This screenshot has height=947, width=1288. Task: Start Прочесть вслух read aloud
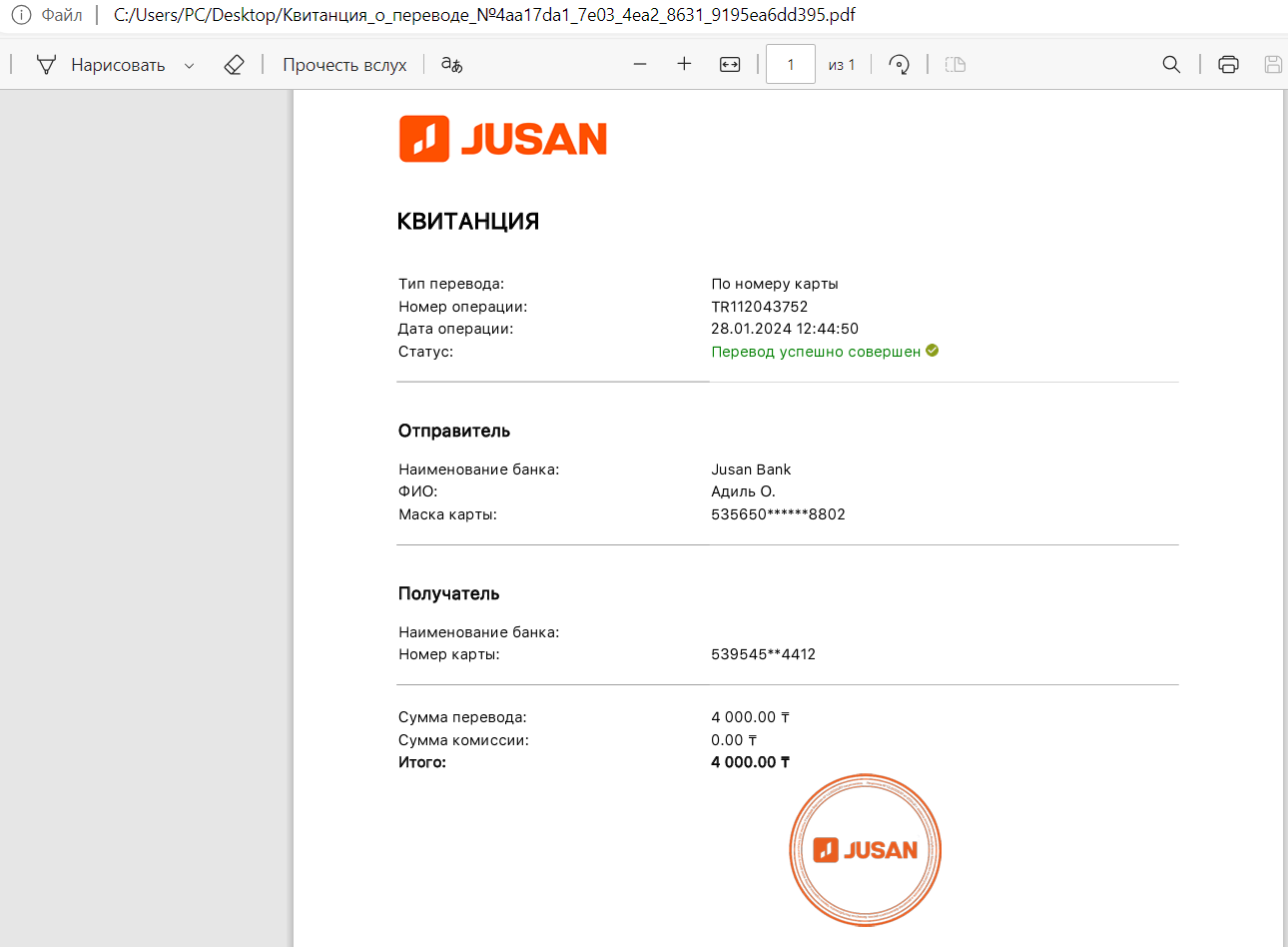(x=344, y=65)
